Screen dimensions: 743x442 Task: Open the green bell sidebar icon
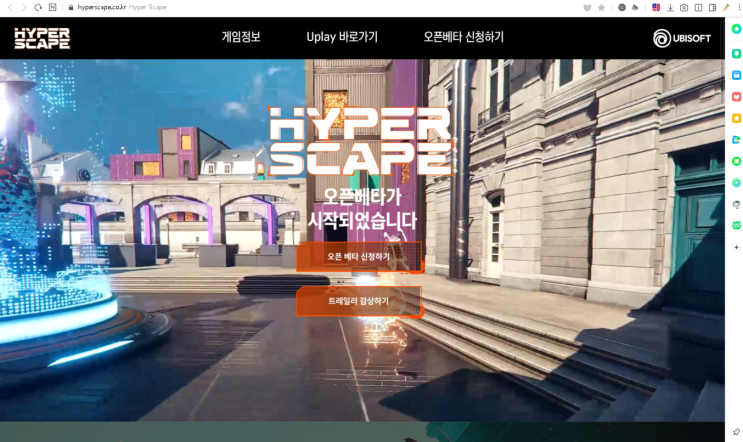(736, 53)
